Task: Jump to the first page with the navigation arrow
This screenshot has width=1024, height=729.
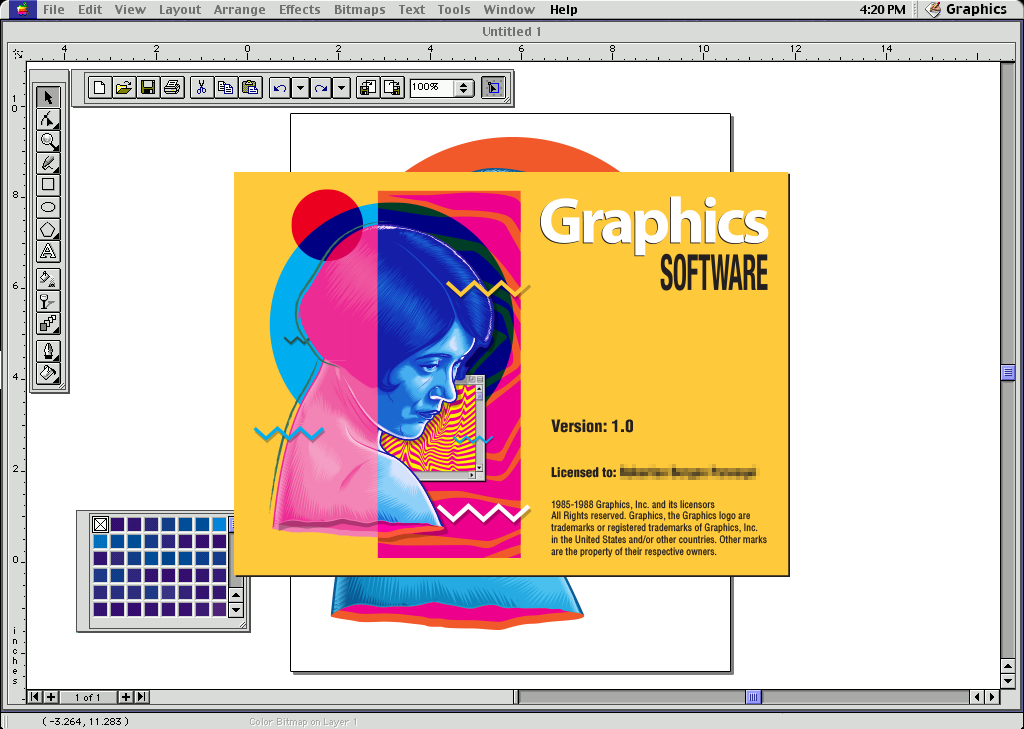Action: 34,697
